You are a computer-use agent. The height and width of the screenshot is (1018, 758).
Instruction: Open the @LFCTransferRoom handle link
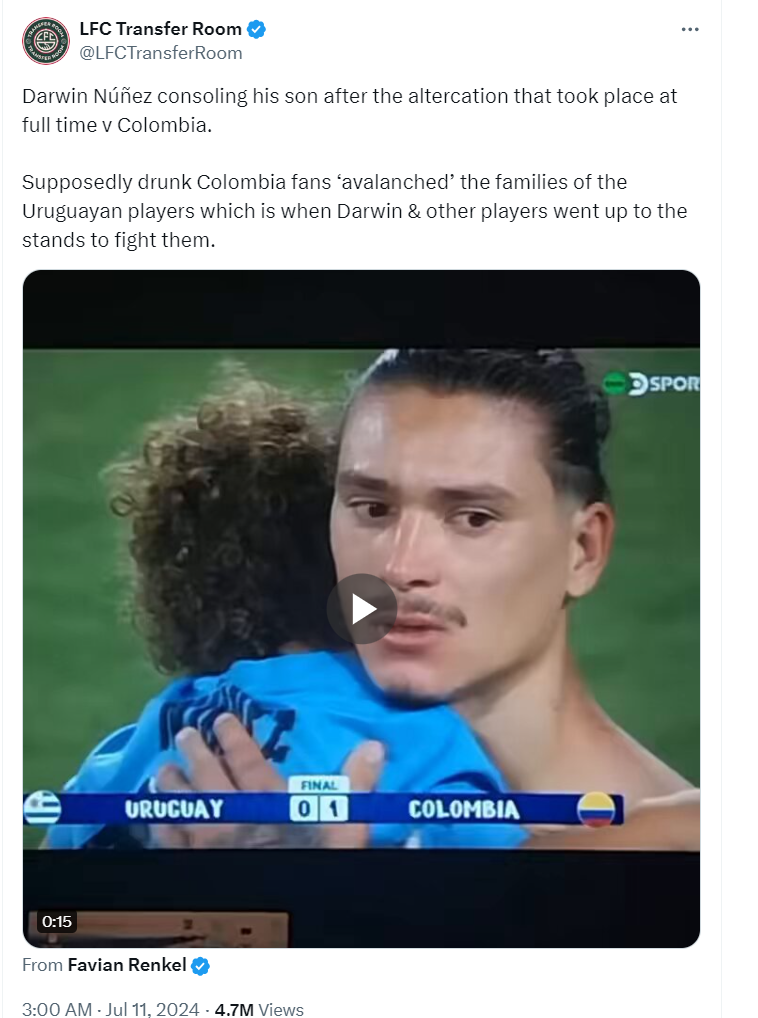[161, 53]
